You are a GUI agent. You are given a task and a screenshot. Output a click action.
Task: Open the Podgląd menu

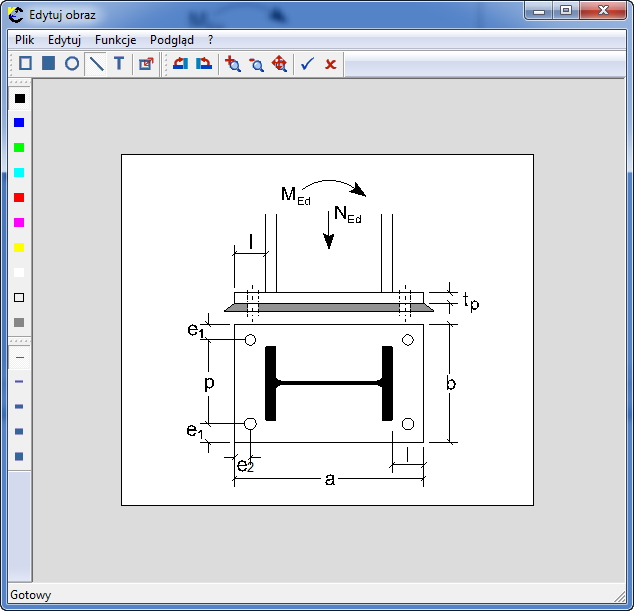pyautogui.click(x=172, y=40)
